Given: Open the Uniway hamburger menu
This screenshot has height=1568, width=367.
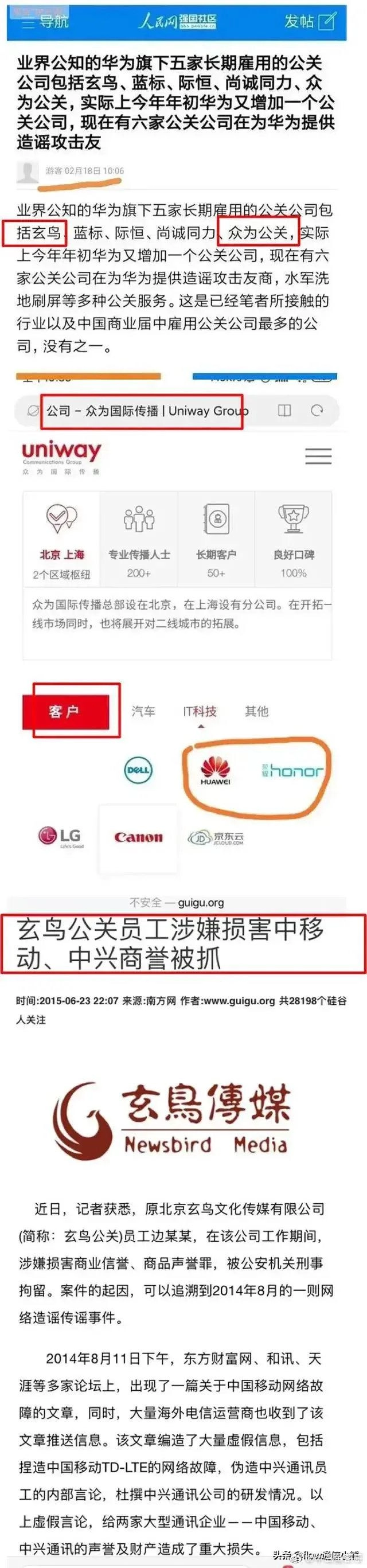Looking at the screenshot, I should 318,456.
